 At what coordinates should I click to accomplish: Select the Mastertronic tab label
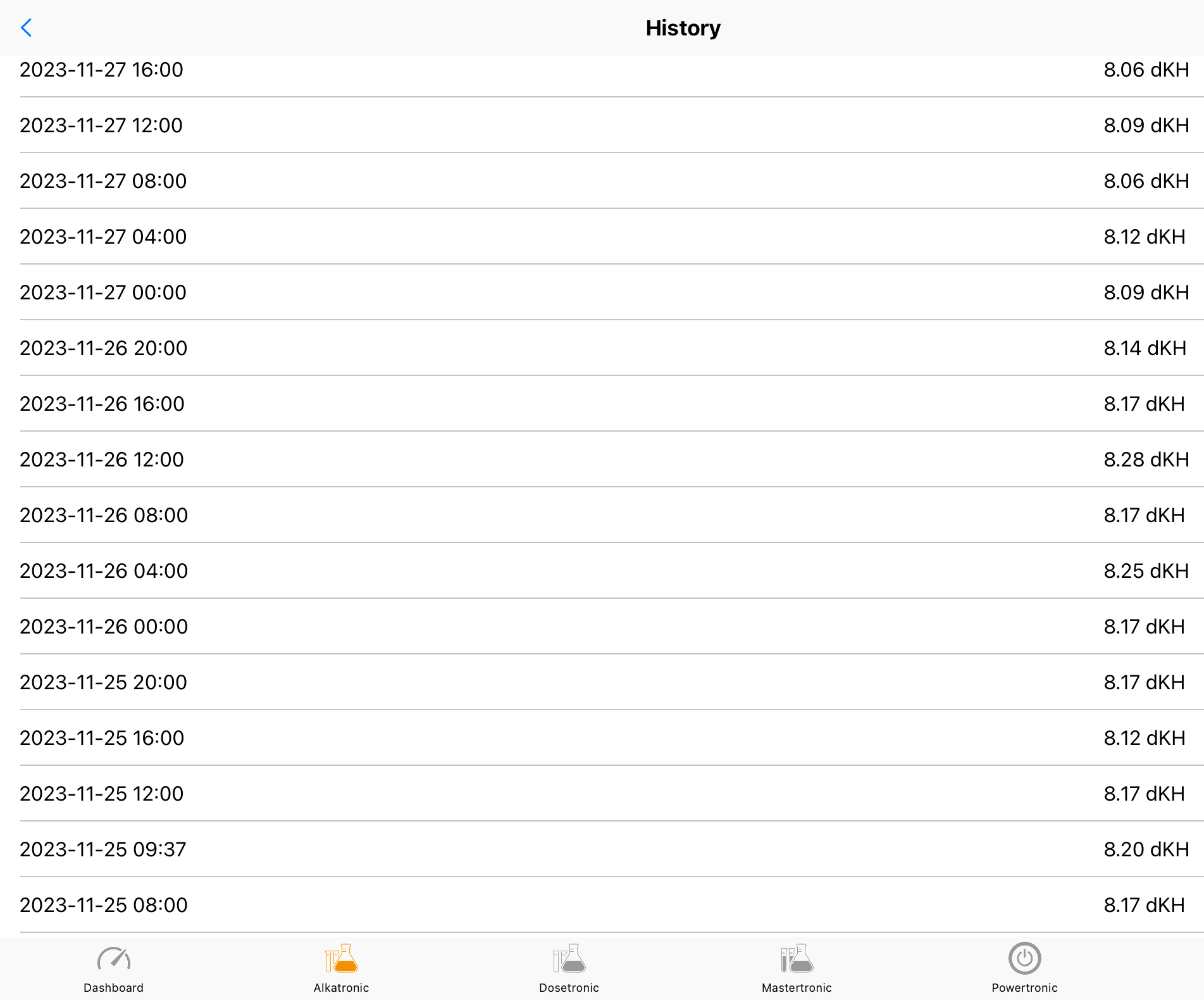click(797, 988)
